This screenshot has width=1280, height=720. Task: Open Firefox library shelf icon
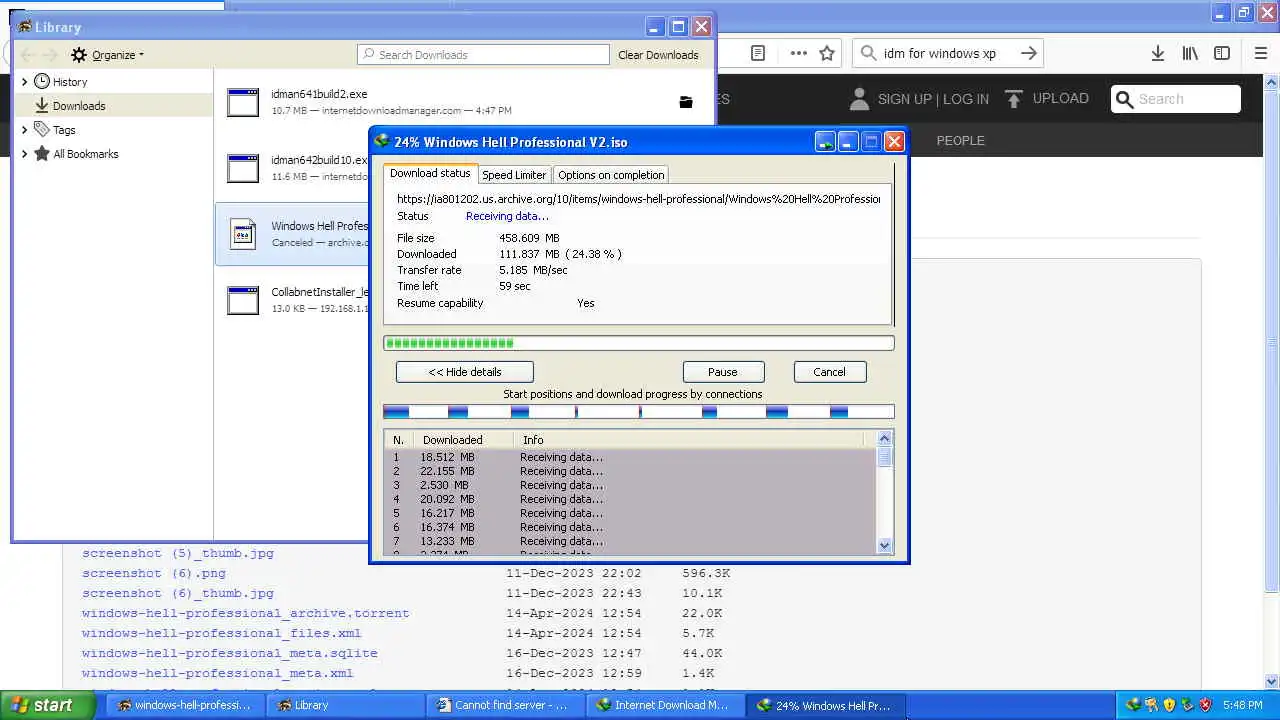coord(1190,53)
